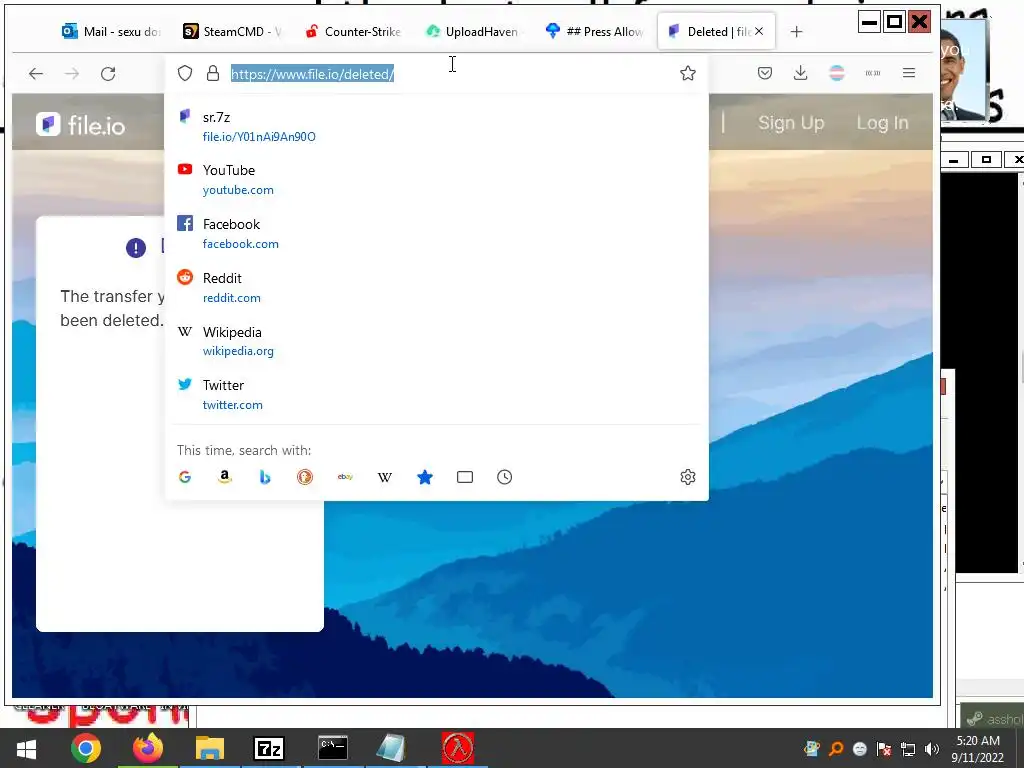1024x768 pixels.
Task: Open the striped extension icon in toolbar
Action: pyautogui.click(x=837, y=73)
